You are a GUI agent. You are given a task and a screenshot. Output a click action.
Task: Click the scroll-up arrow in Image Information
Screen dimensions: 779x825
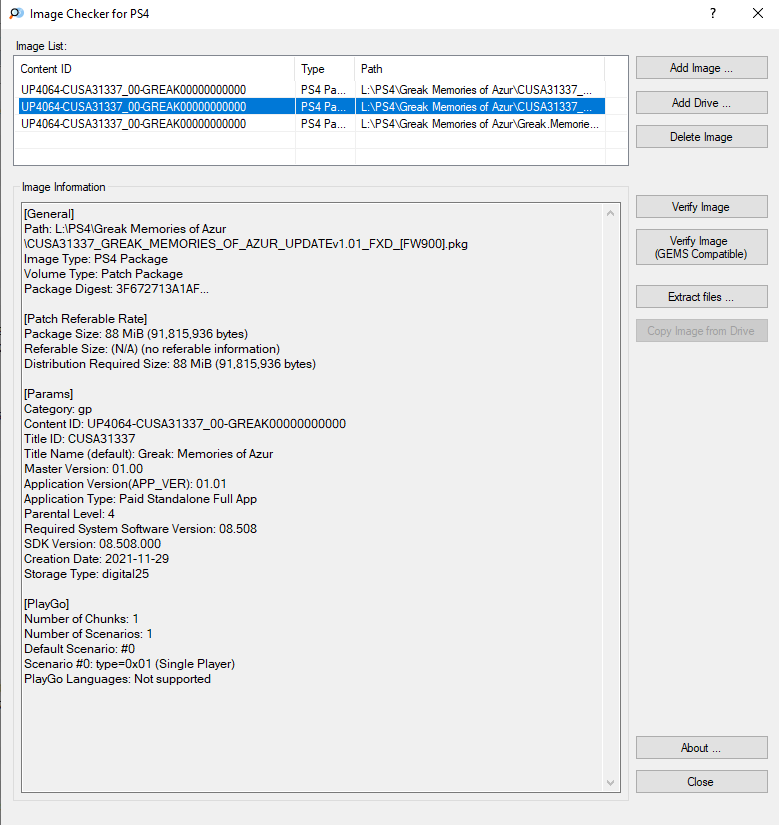tap(611, 213)
